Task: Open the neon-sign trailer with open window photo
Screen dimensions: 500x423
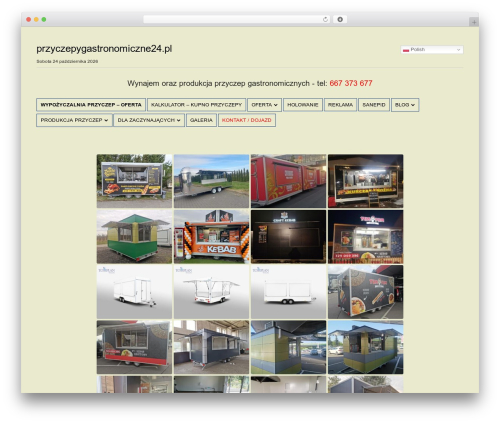Action: pyautogui.click(x=365, y=237)
